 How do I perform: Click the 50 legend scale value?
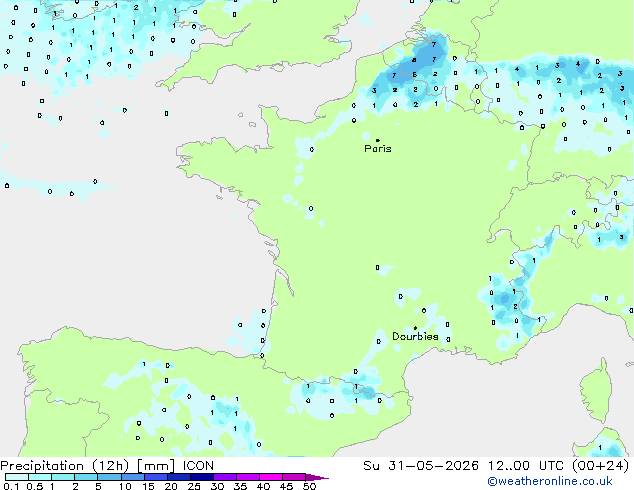[x=310, y=486]
